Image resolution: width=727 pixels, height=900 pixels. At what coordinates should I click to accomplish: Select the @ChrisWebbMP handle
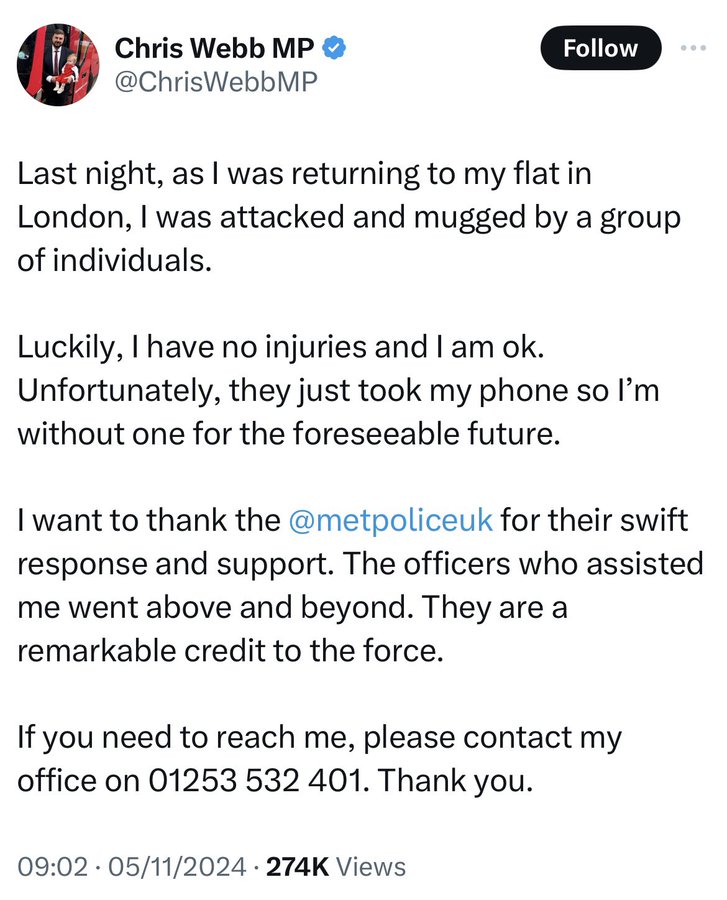(x=216, y=82)
